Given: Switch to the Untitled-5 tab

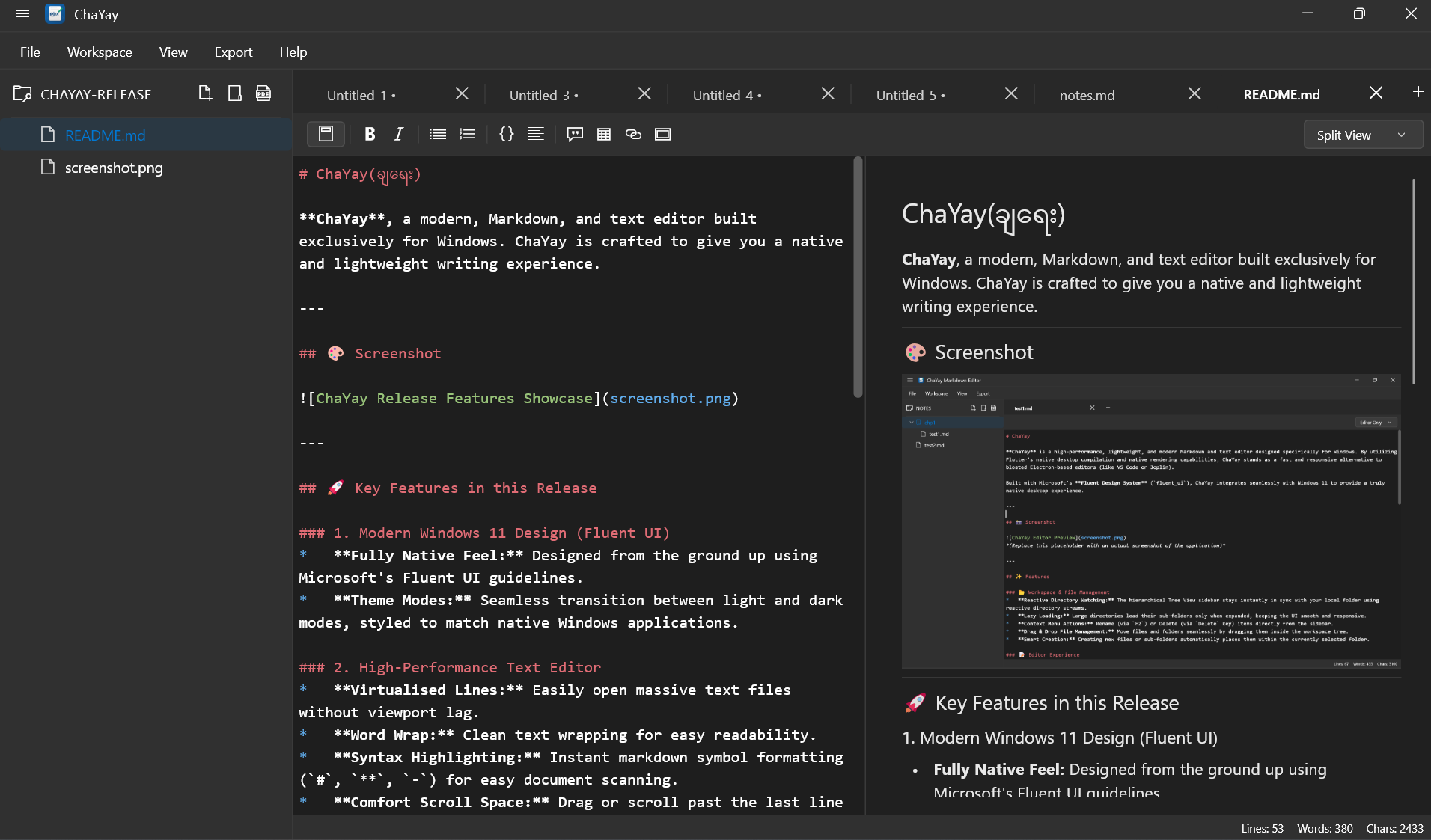Looking at the screenshot, I should coord(911,95).
